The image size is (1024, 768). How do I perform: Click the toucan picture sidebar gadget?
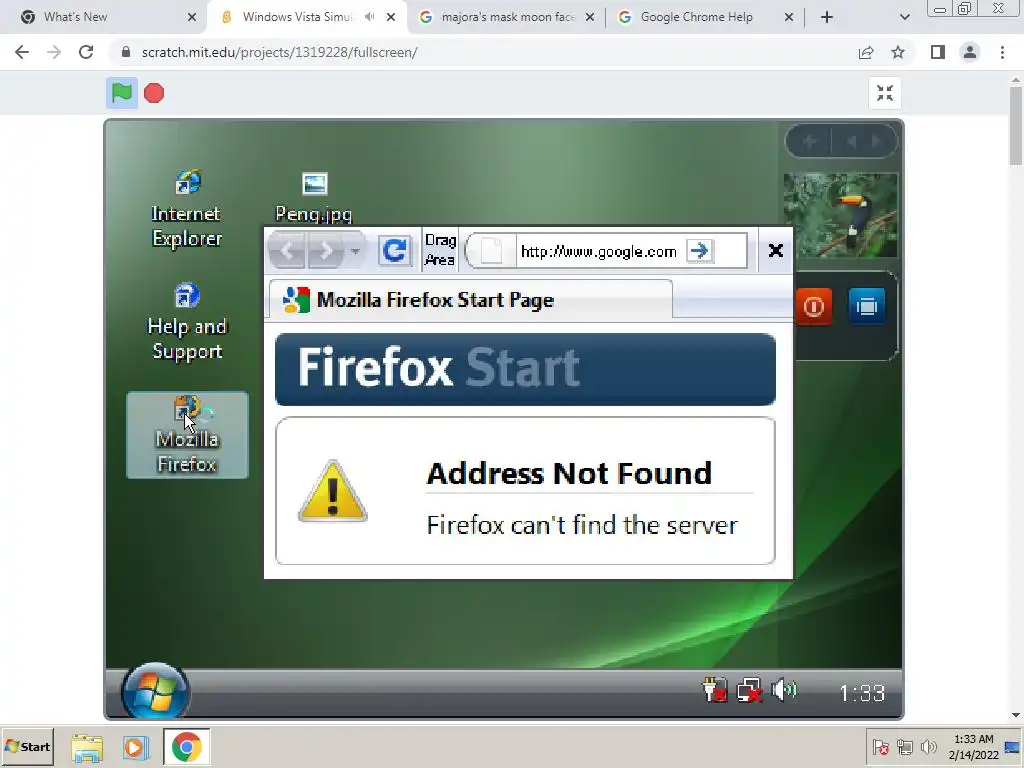pos(840,215)
